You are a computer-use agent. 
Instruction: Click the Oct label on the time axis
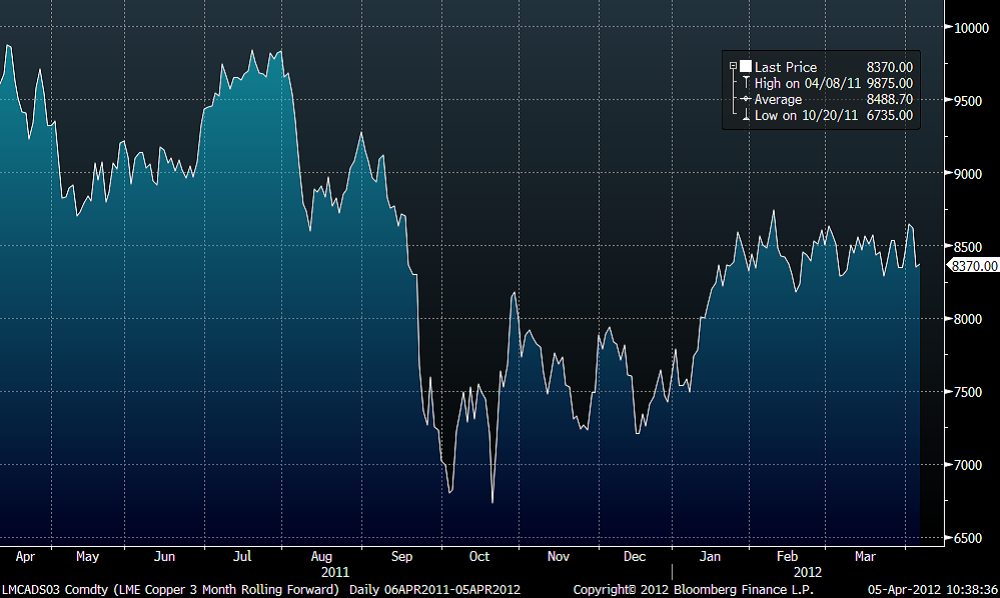click(479, 556)
